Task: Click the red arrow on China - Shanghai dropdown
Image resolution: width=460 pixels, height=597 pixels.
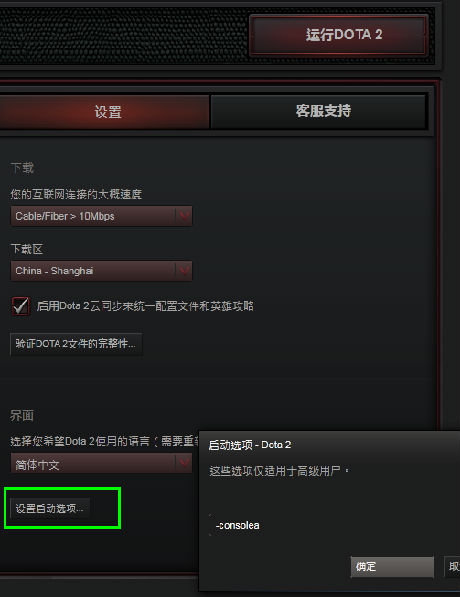Action: click(x=184, y=271)
